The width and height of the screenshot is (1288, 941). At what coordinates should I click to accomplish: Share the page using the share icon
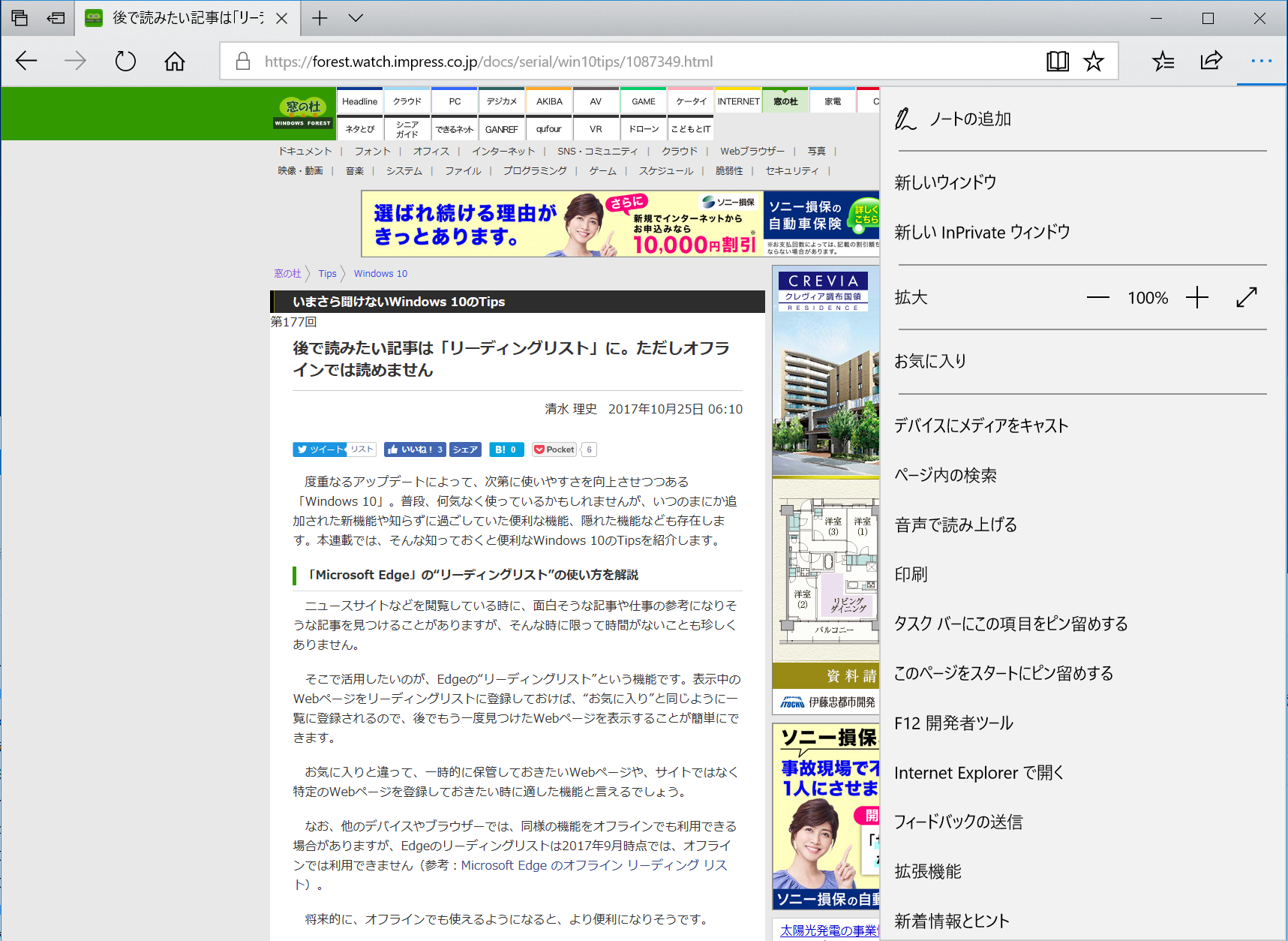coord(1211,61)
